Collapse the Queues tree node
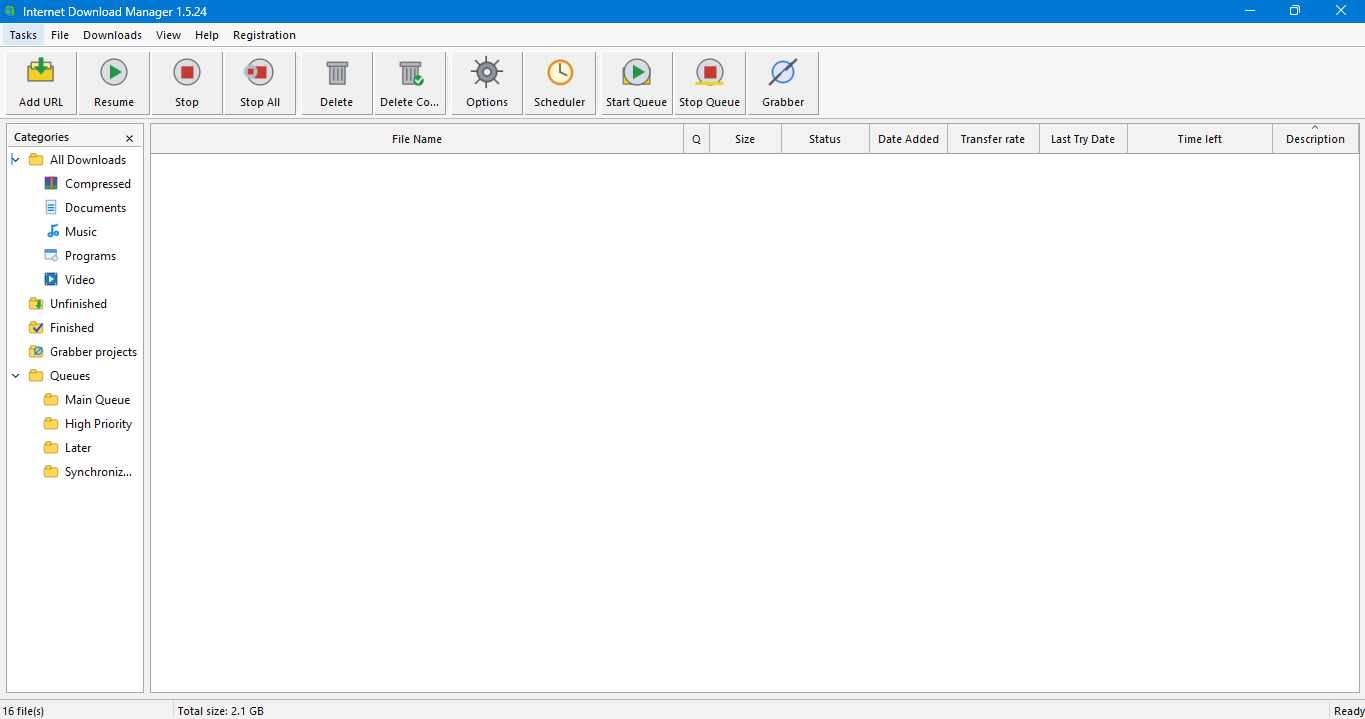The height and width of the screenshot is (719, 1365). tap(15, 376)
